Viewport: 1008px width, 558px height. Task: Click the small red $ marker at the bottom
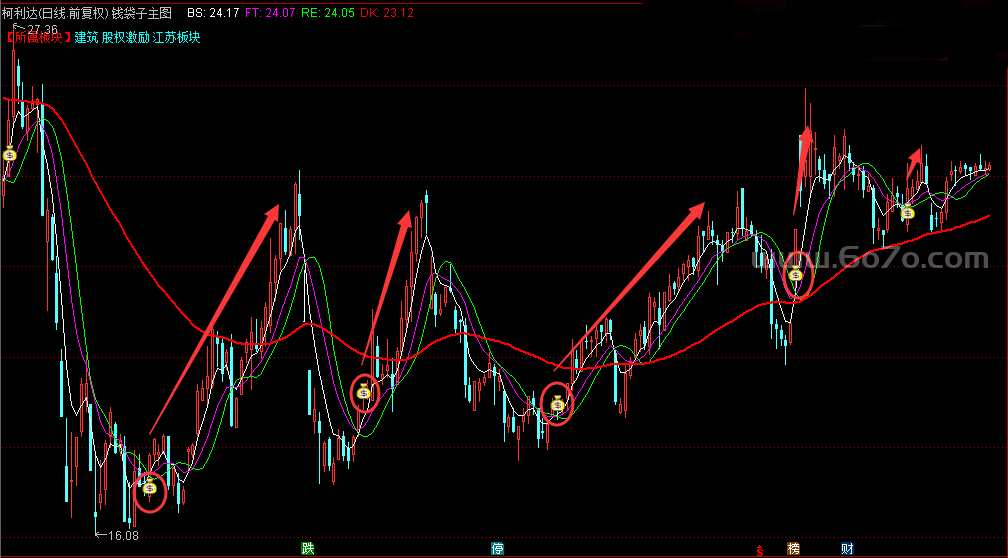[761, 550]
